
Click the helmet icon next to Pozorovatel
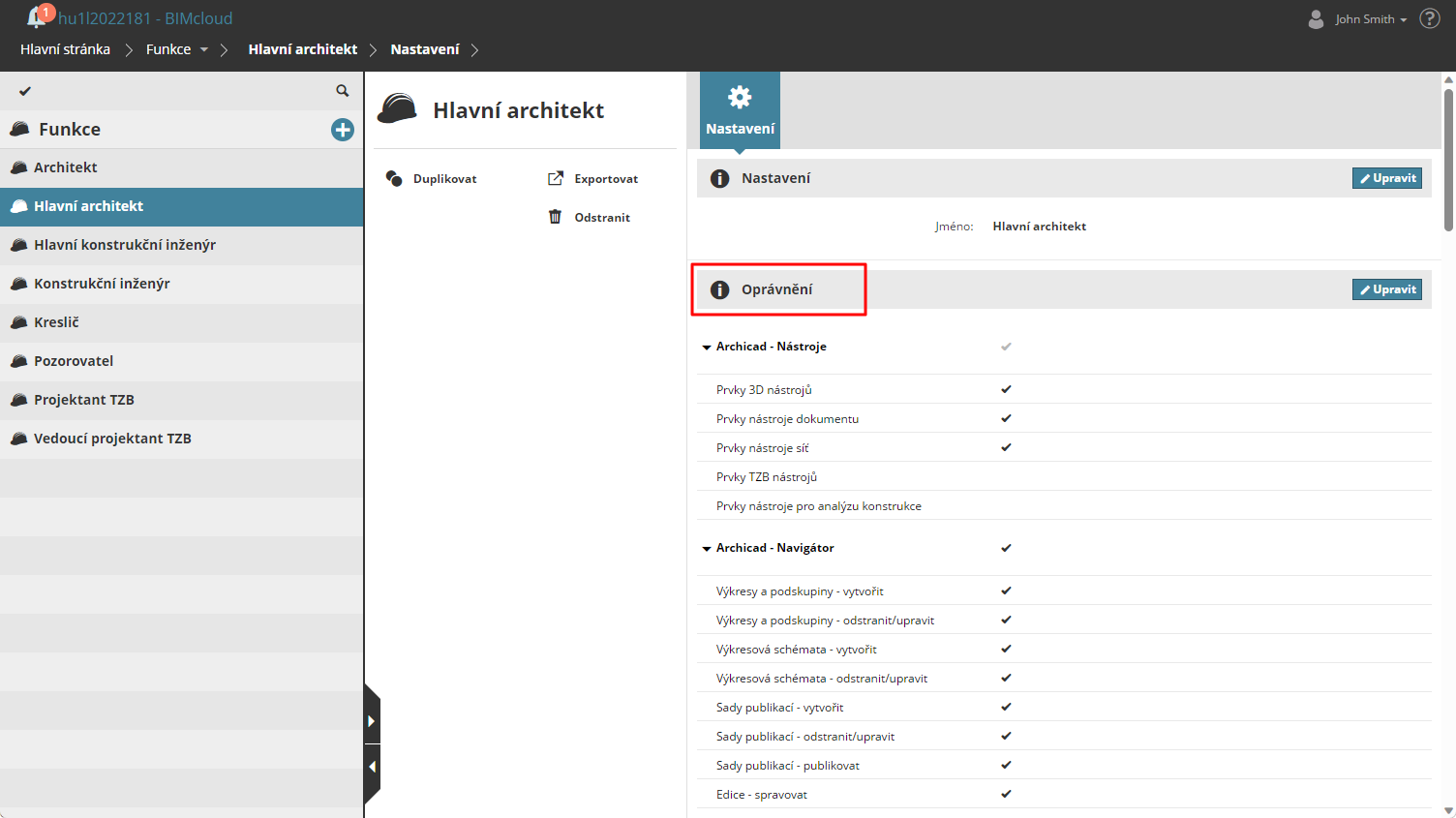(18, 361)
